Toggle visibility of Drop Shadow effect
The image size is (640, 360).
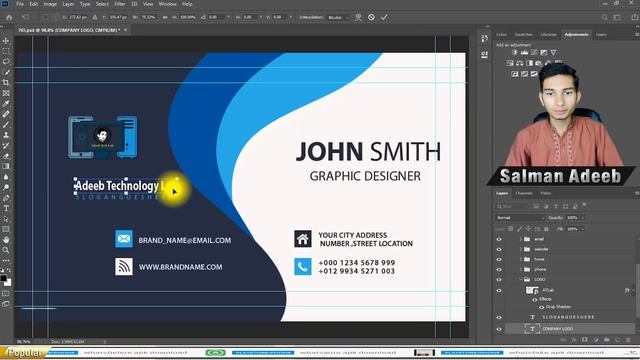tap(542, 307)
